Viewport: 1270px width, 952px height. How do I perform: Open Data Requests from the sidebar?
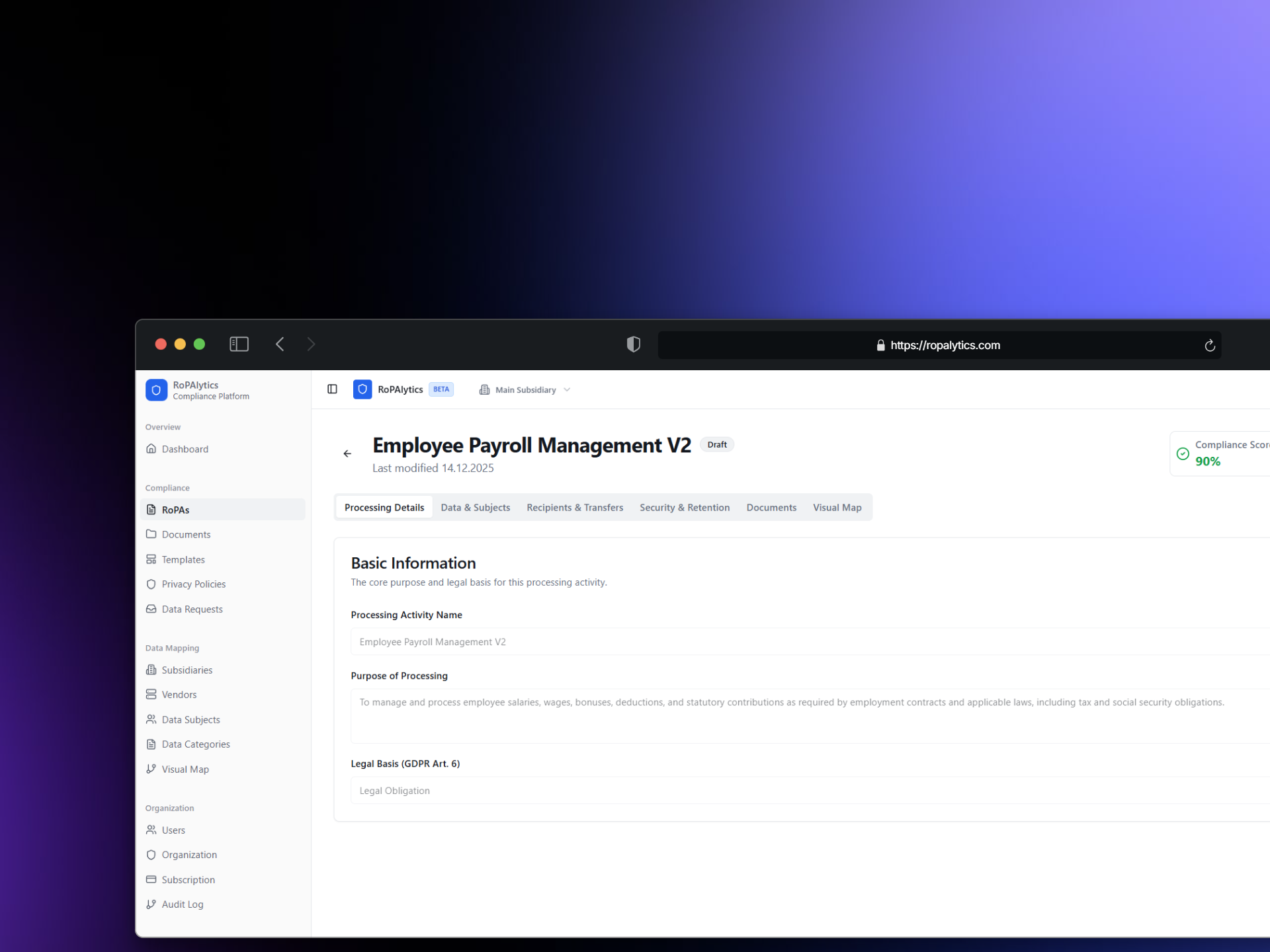[192, 609]
